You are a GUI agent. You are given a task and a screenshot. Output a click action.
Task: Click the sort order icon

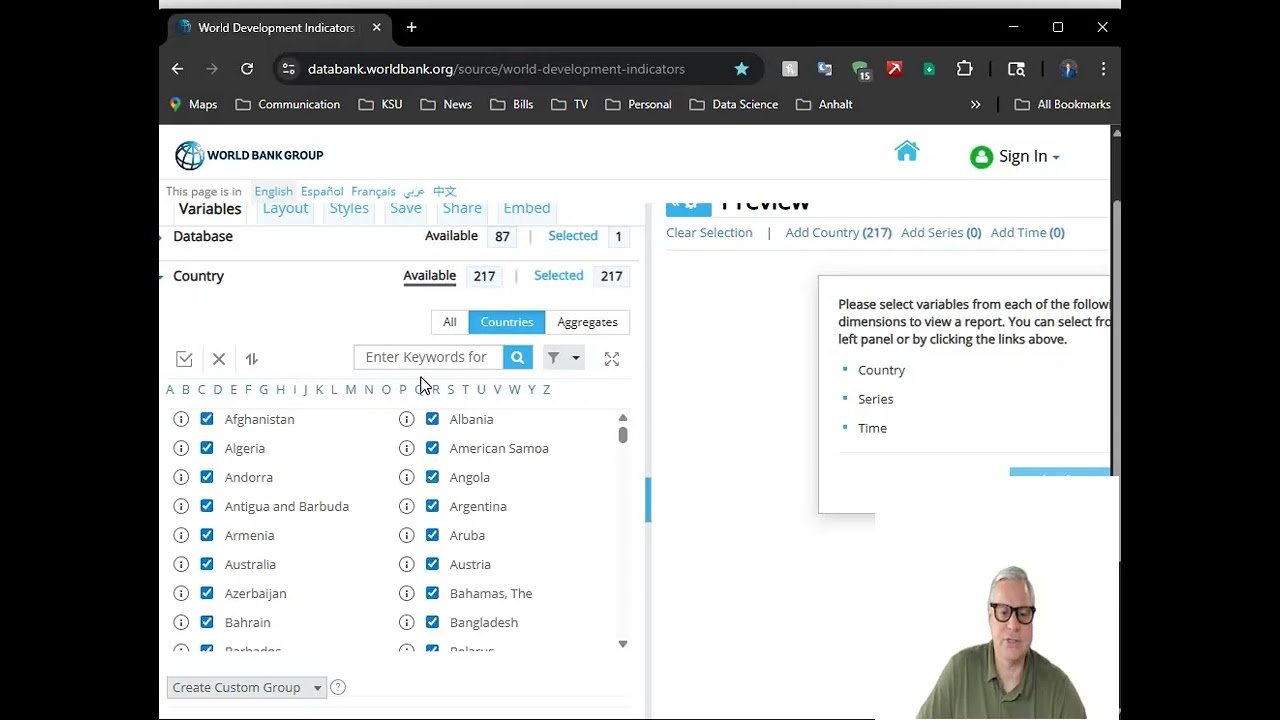tap(252, 359)
